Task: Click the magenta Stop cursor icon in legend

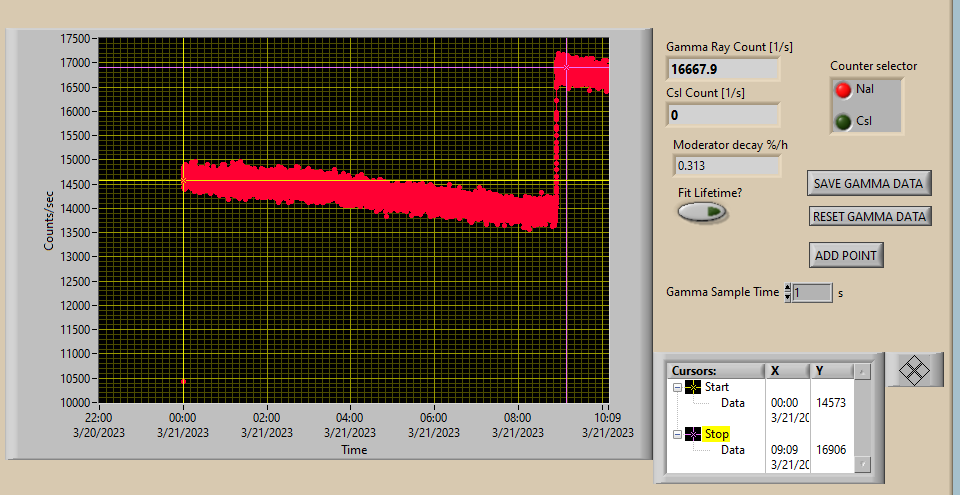Action: [x=693, y=434]
